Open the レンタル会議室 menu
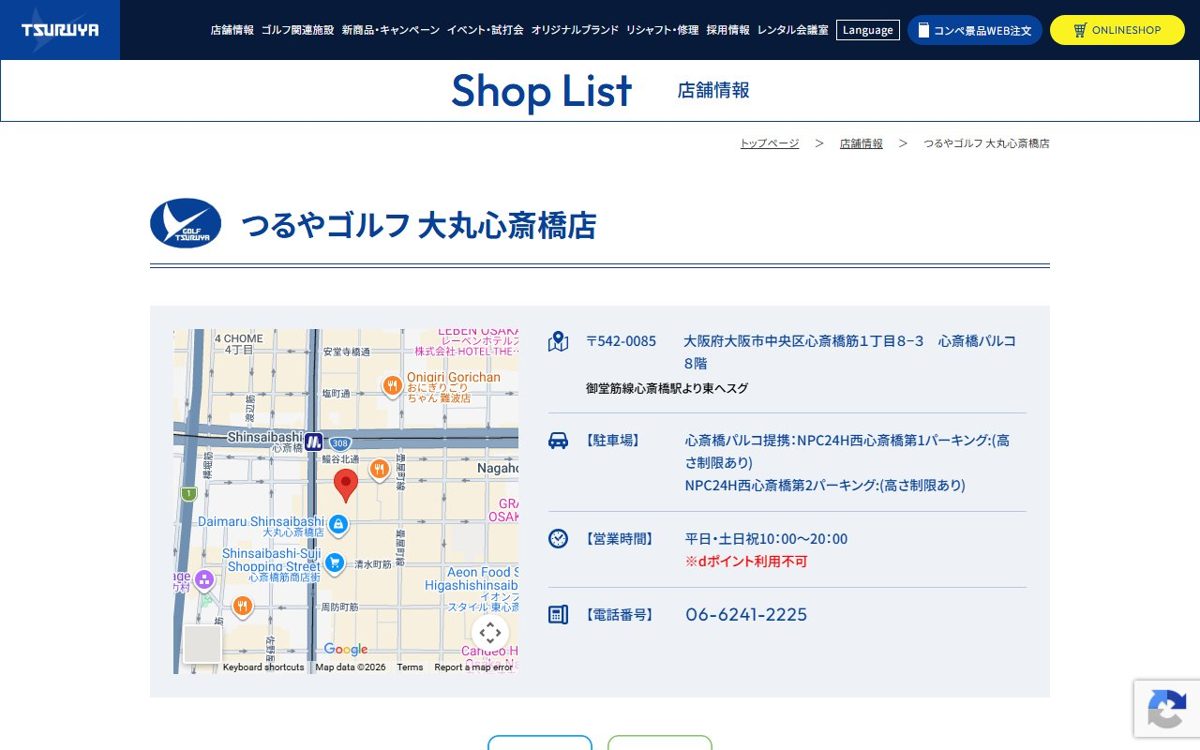Viewport: 1200px width, 750px height. tap(793, 30)
